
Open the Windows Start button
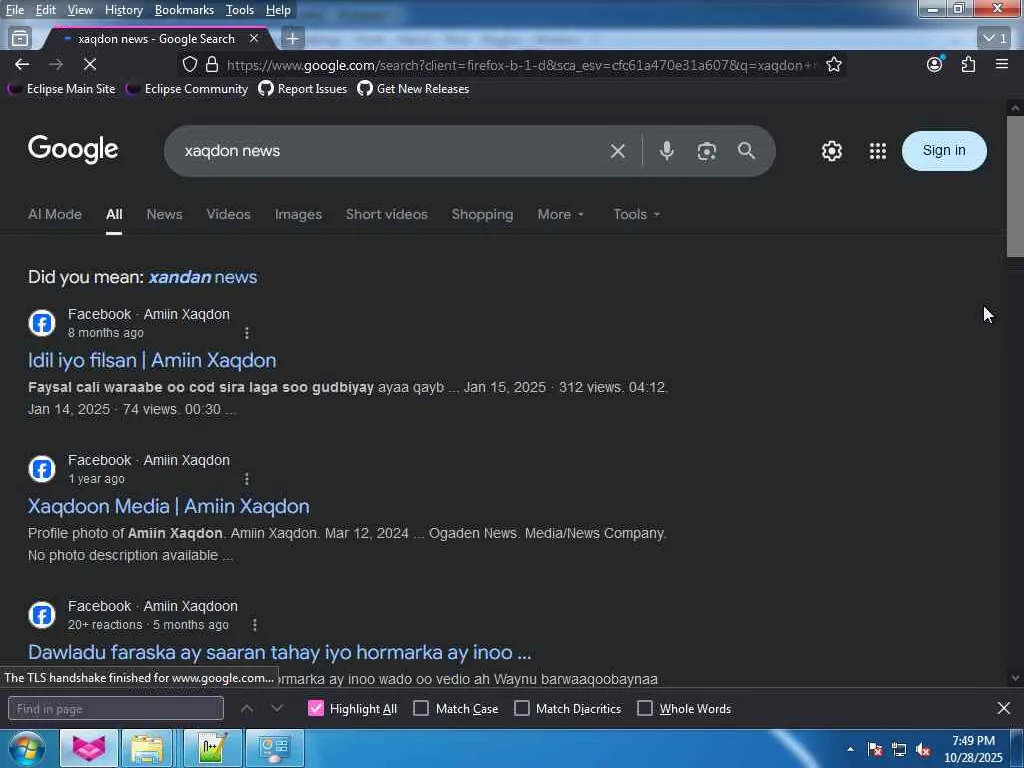point(27,748)
